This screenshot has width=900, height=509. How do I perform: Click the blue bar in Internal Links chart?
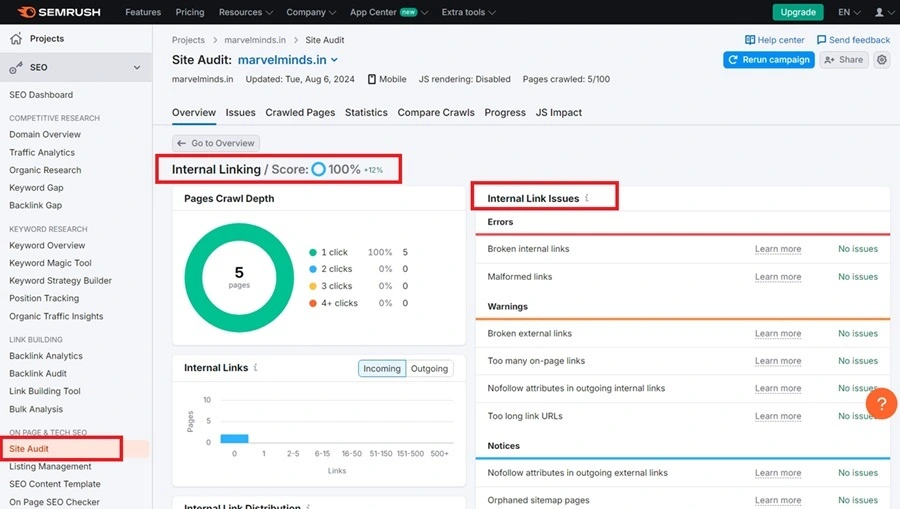(x=234, y=438)
